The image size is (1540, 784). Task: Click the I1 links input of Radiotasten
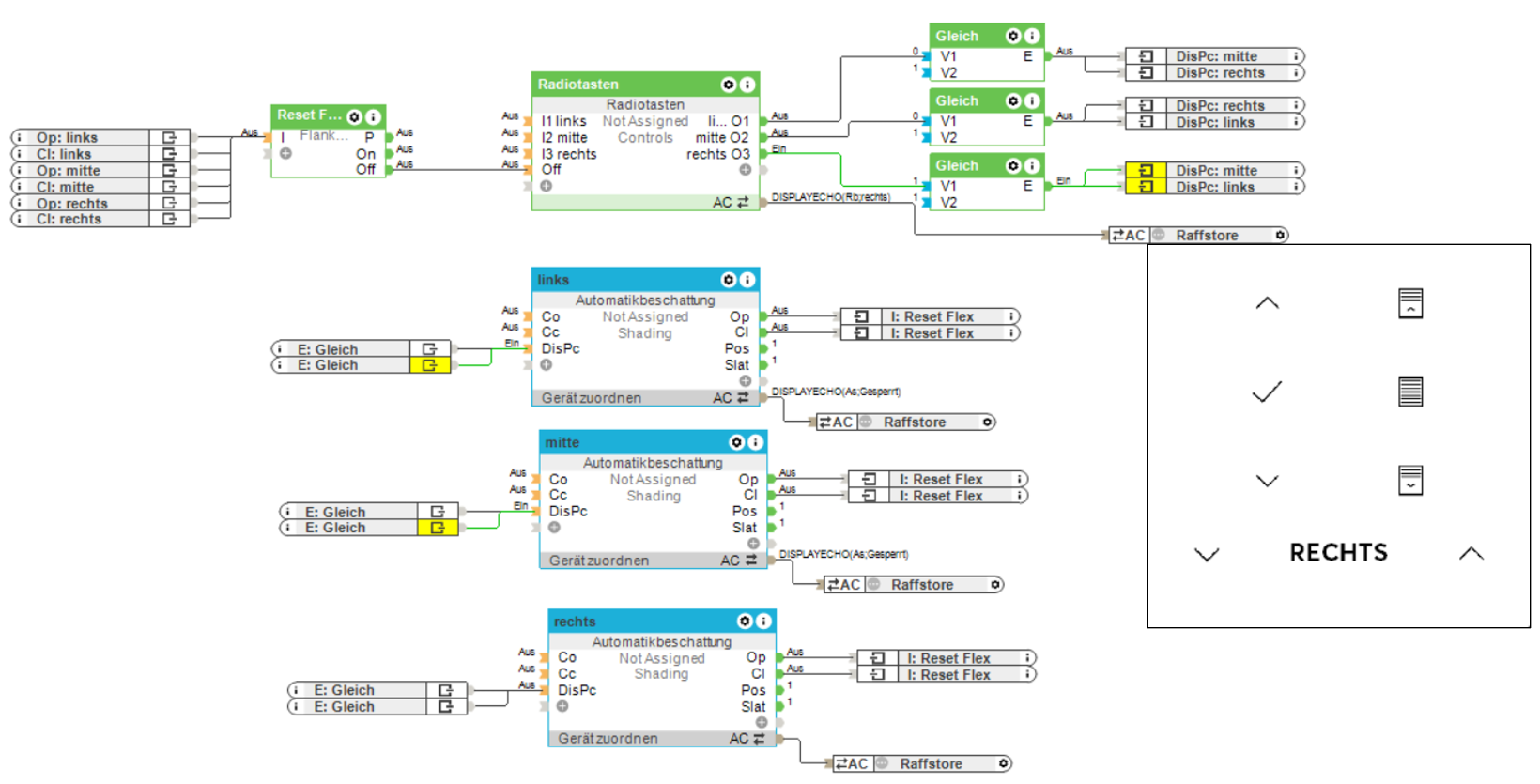click(x=563, y=121)
